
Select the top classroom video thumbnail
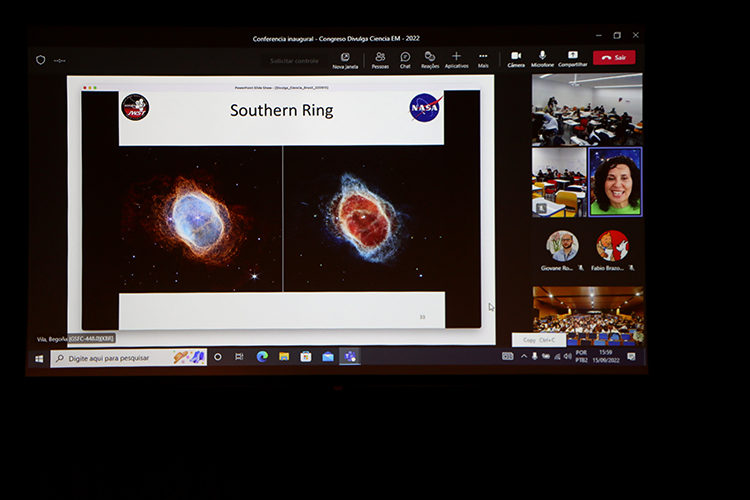click(587, 110)
